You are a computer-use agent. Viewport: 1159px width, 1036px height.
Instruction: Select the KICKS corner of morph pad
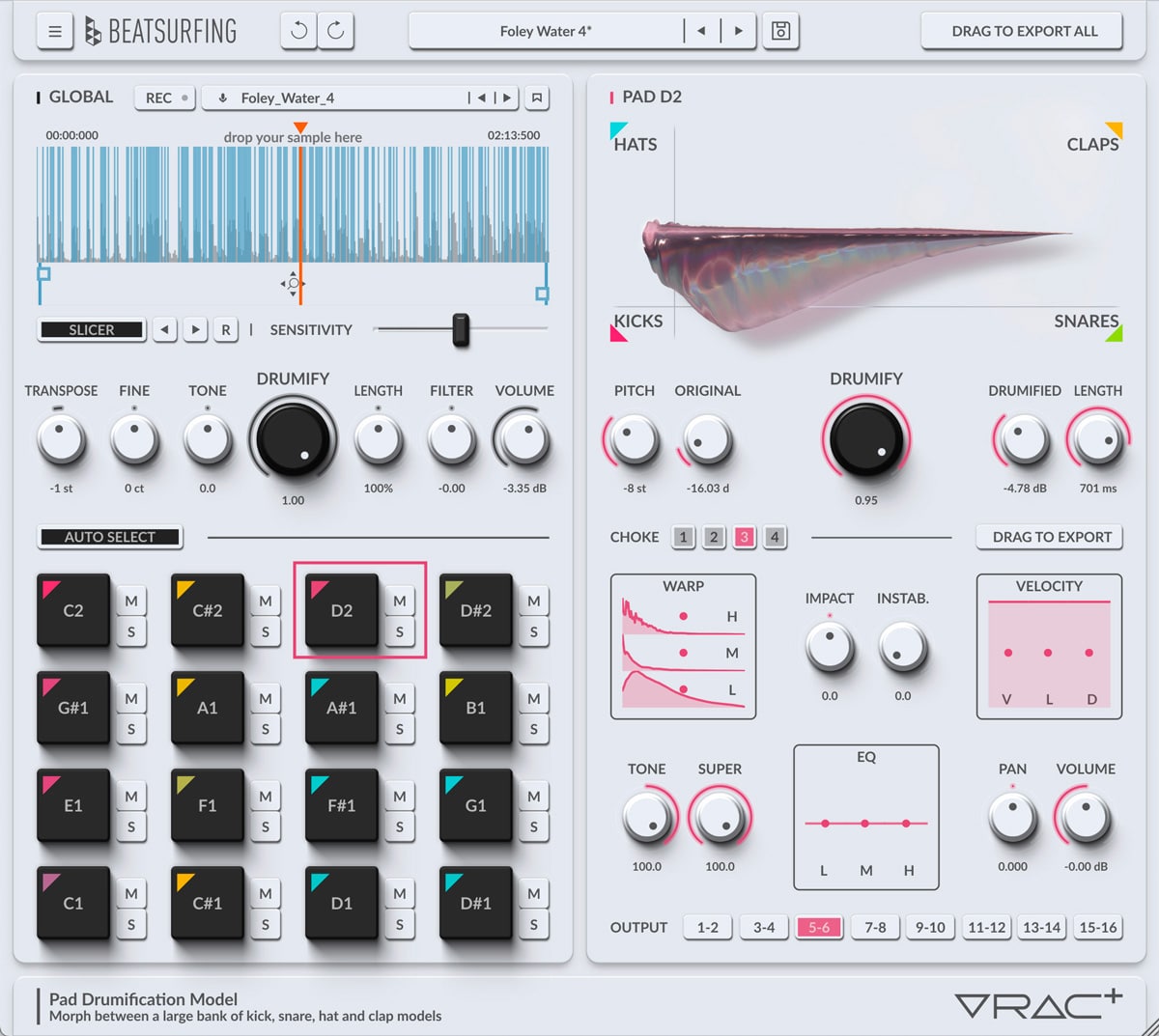pyautogui.click(x=636, y=325)
